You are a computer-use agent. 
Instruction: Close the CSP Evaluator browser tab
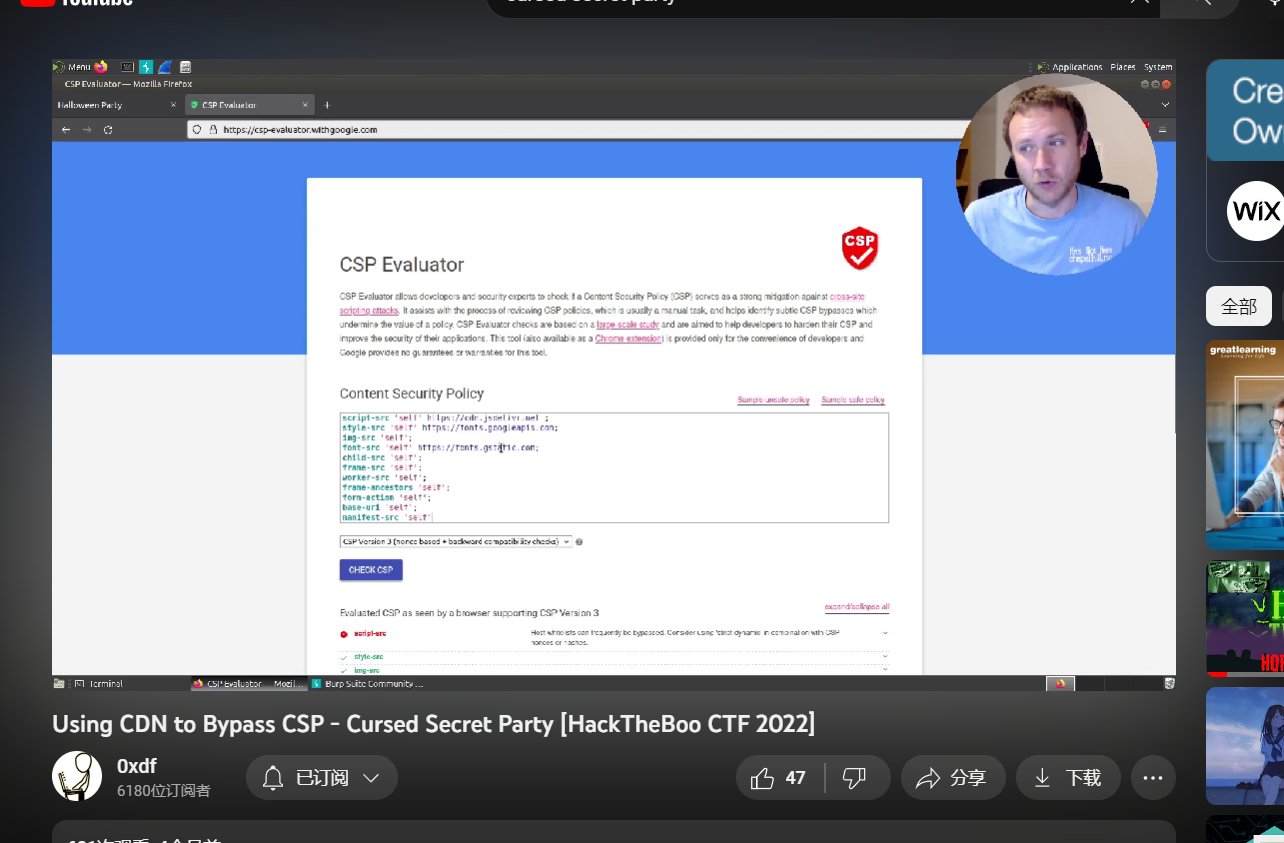tap(305, 105)
